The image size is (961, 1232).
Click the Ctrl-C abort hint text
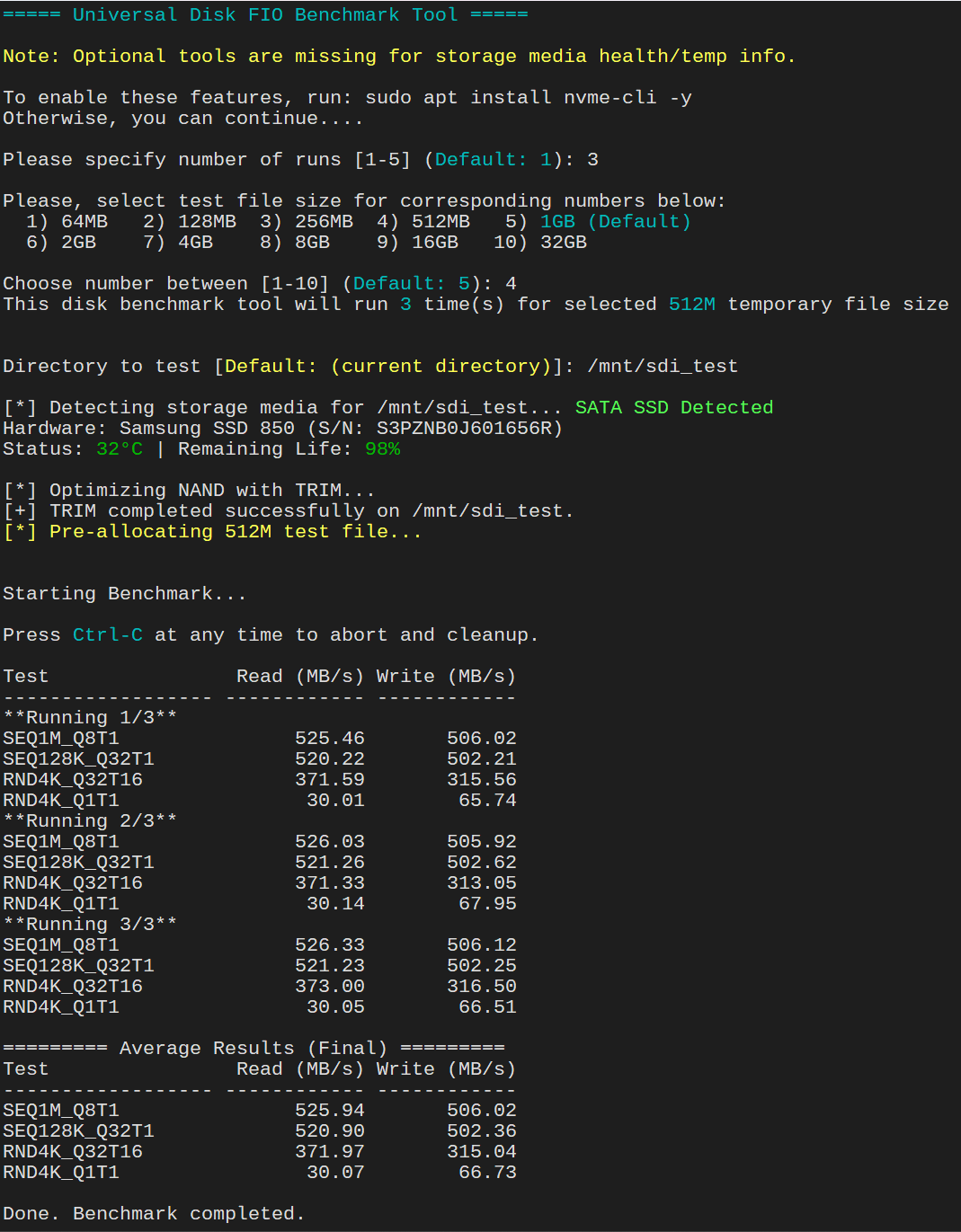(107, 634)
